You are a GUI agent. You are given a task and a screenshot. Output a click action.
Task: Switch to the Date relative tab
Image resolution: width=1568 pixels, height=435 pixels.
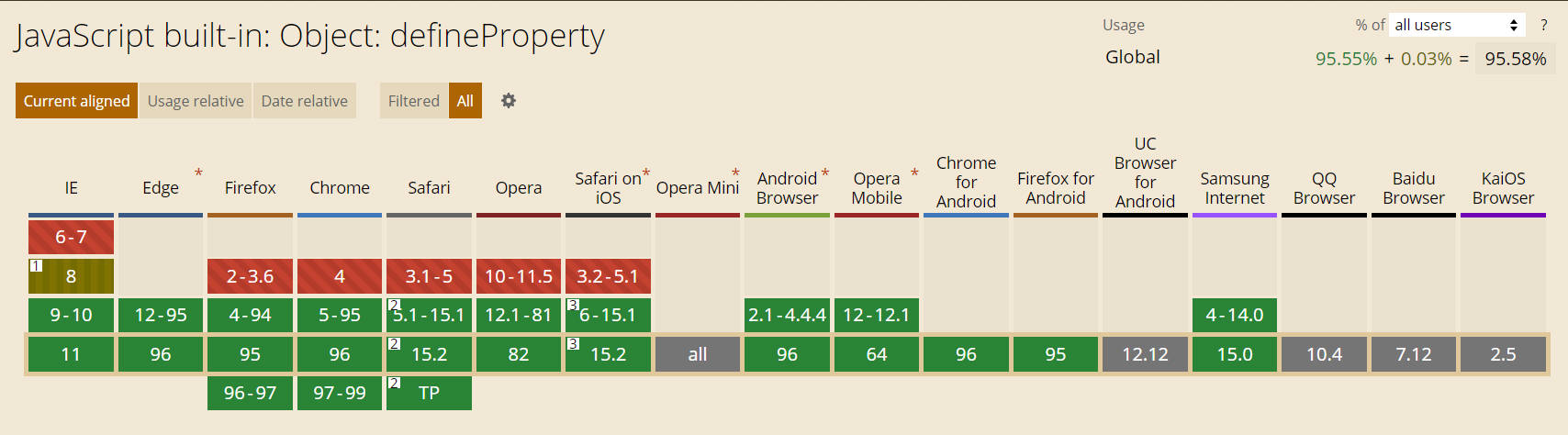(305, 101)
